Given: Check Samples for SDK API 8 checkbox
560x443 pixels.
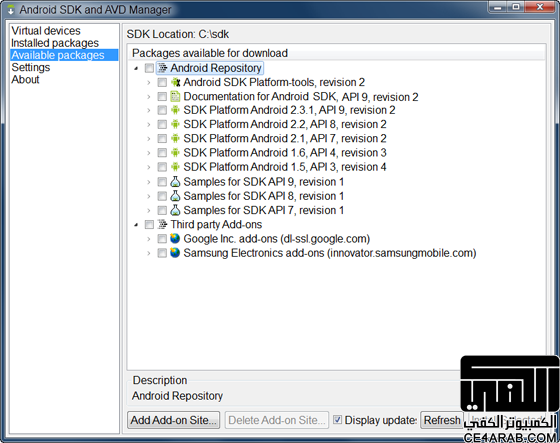Looking at the screenshot, I should click(x=162, y=196).
